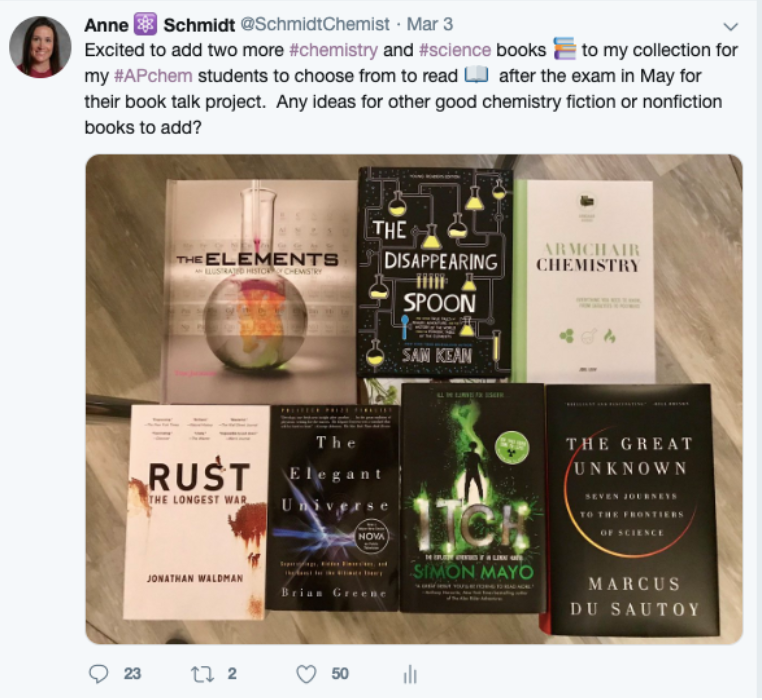Click the @SchmidtChemist handle

pyautogui.click(x=315, y=24)
